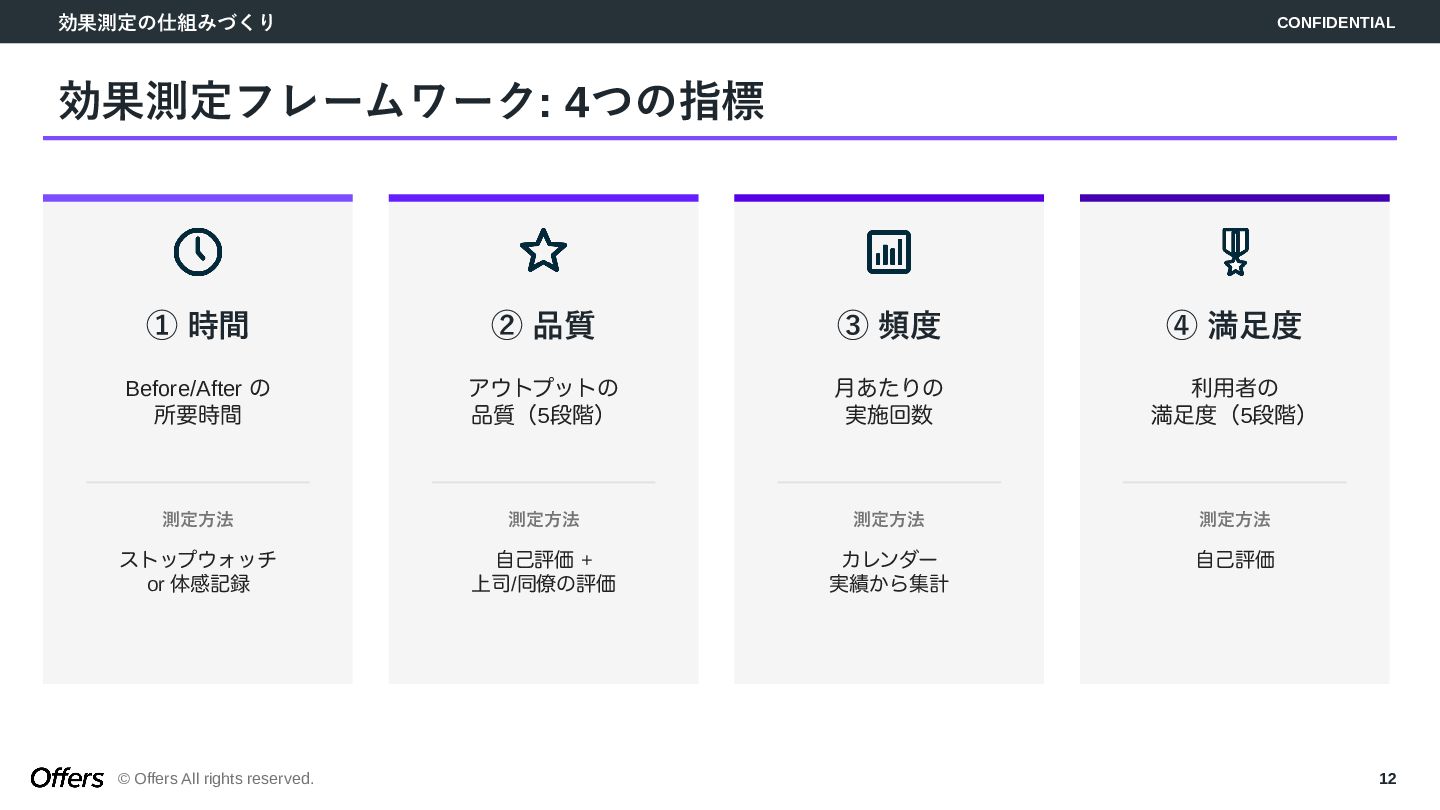This screenshot has height=810, width=1440.
Task: Select the ④ 満足度 card heading
Action: [1234, 326]
